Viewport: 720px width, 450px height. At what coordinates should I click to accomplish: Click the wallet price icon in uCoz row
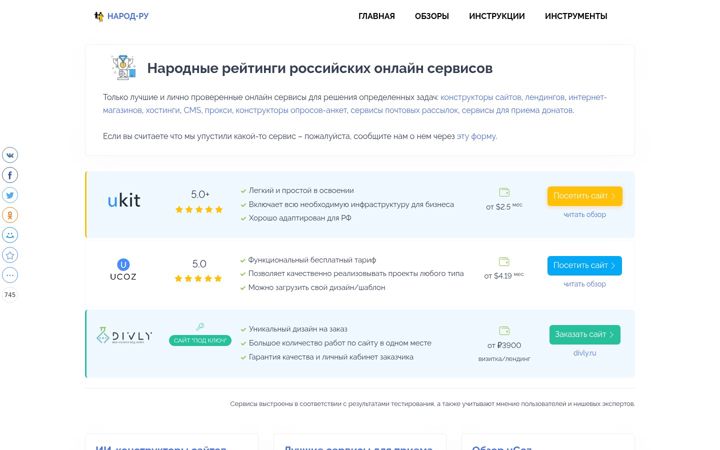click(504, 261)
